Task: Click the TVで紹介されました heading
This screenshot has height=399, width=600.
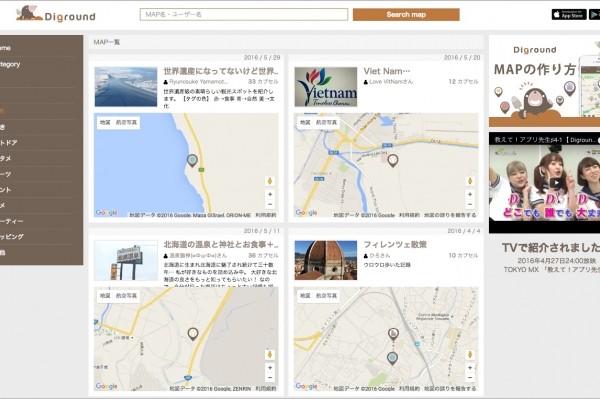Action: pos(551,248)
